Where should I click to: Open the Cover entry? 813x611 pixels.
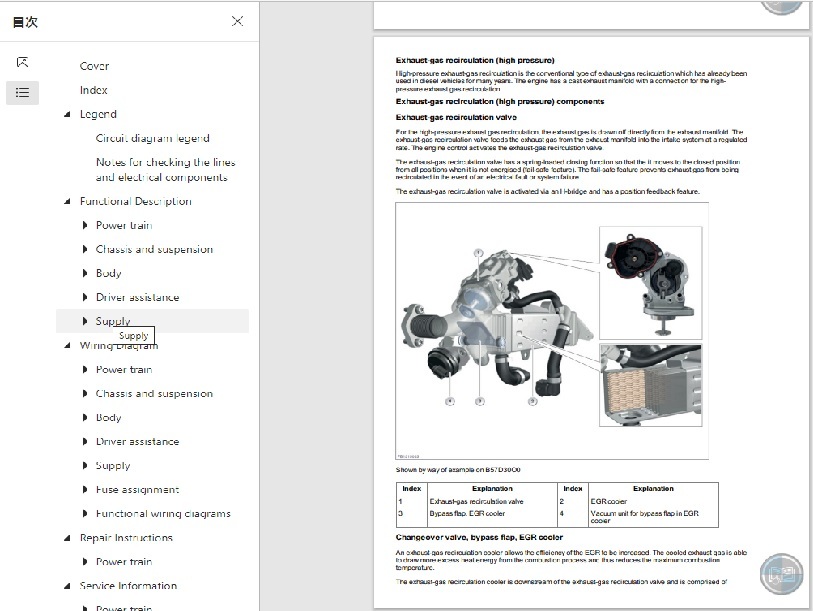[94, 66]
